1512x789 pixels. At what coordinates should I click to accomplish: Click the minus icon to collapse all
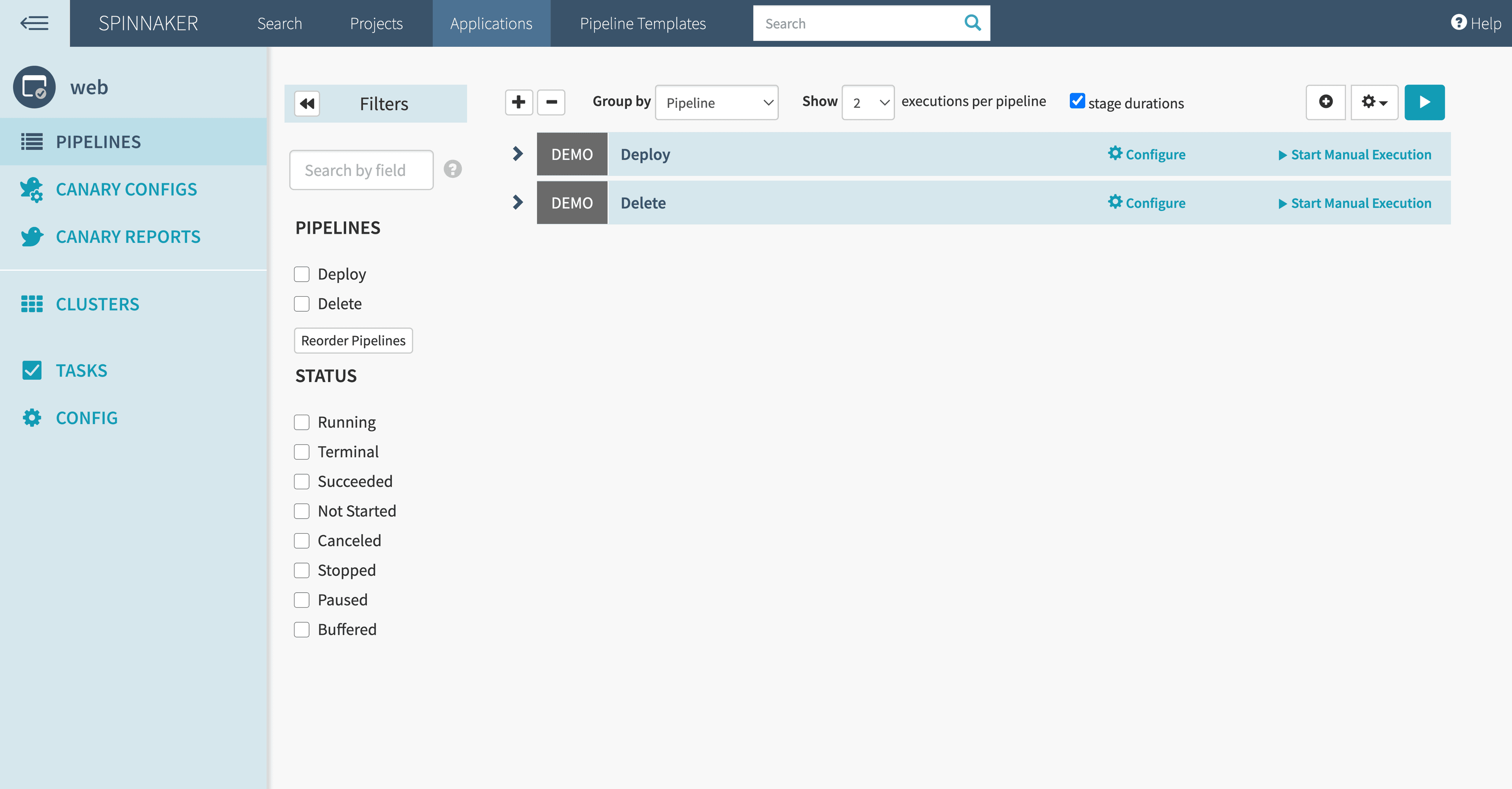pyautogui.click(x=551, y=102)
